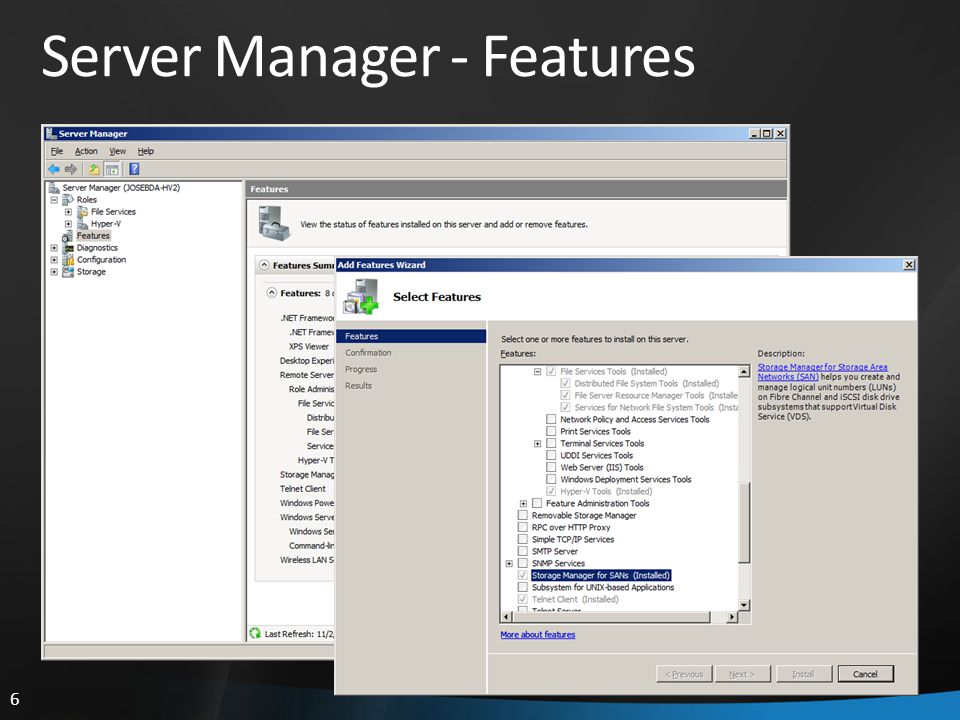The image size is (960, 720).
Task: Expand SNMP Services node
Action: (509, 563)
